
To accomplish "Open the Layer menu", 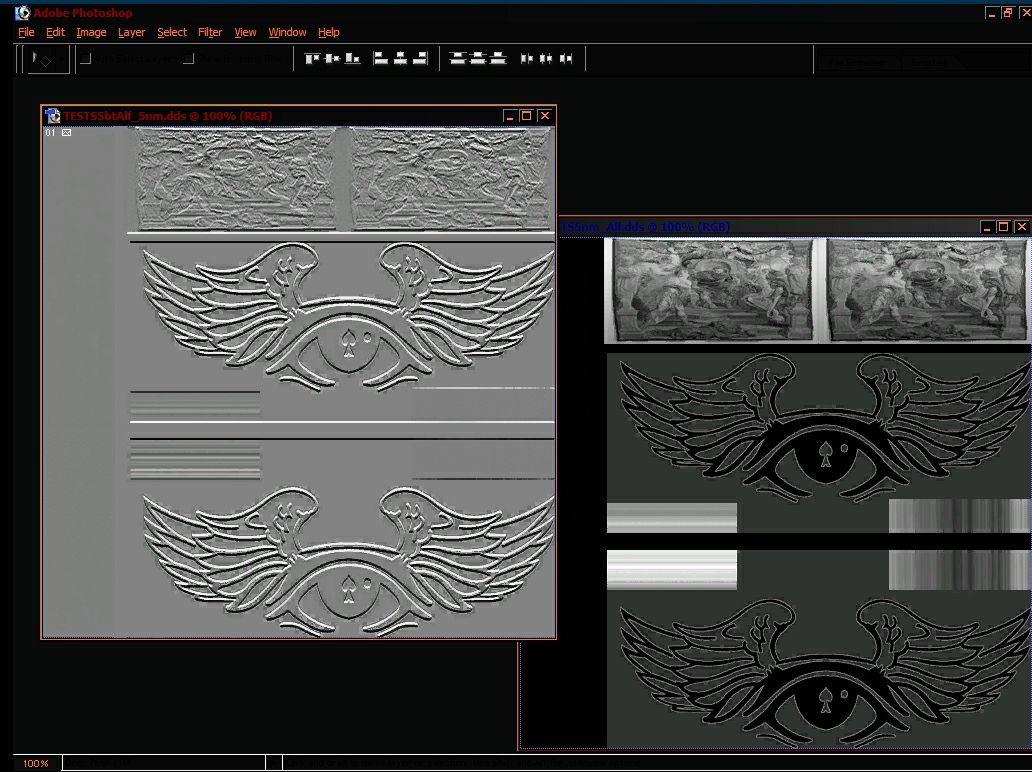I will pos(132,32).
